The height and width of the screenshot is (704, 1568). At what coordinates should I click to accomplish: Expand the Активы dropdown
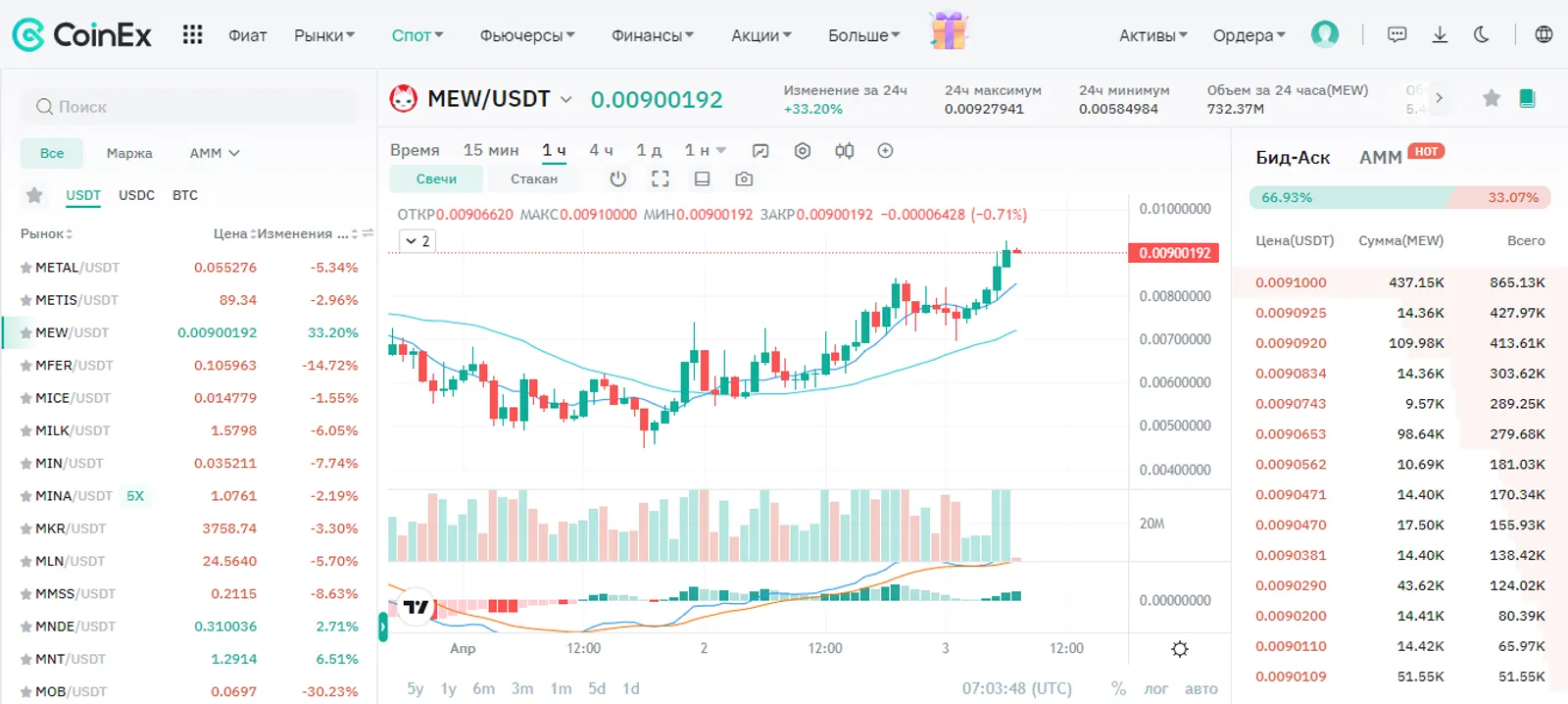(x=1153, y=35)
